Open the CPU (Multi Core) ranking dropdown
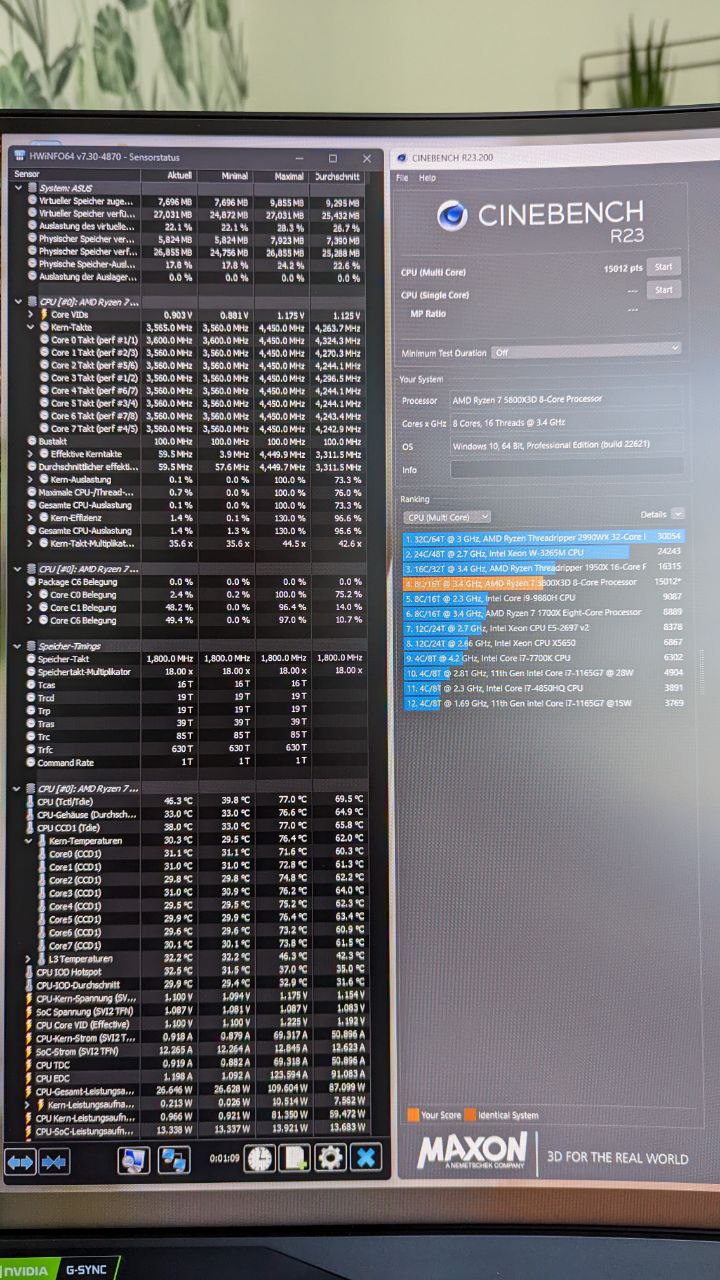 click(x=446, y=517)
